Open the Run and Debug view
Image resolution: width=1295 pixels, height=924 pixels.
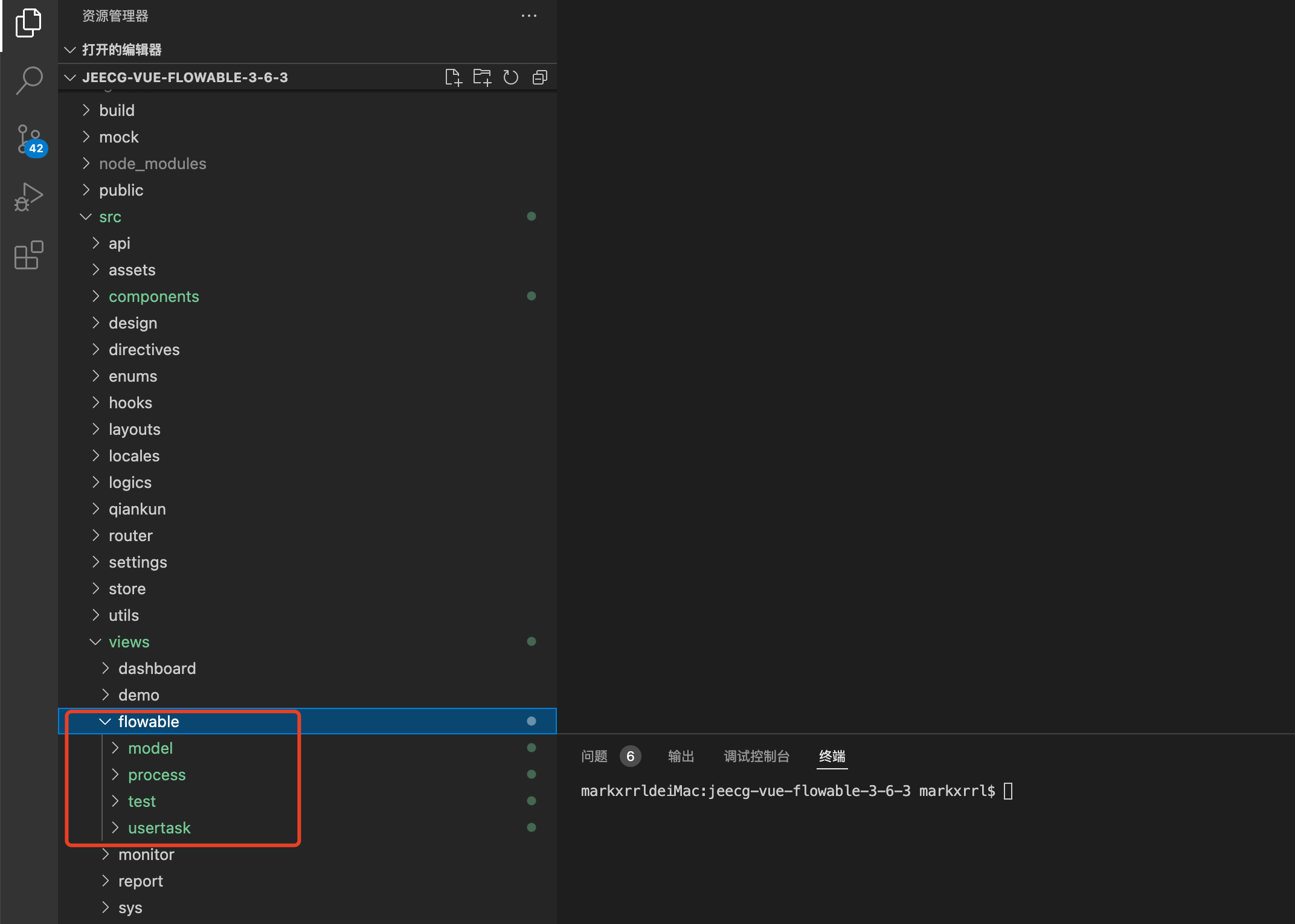tap(28, 197)
